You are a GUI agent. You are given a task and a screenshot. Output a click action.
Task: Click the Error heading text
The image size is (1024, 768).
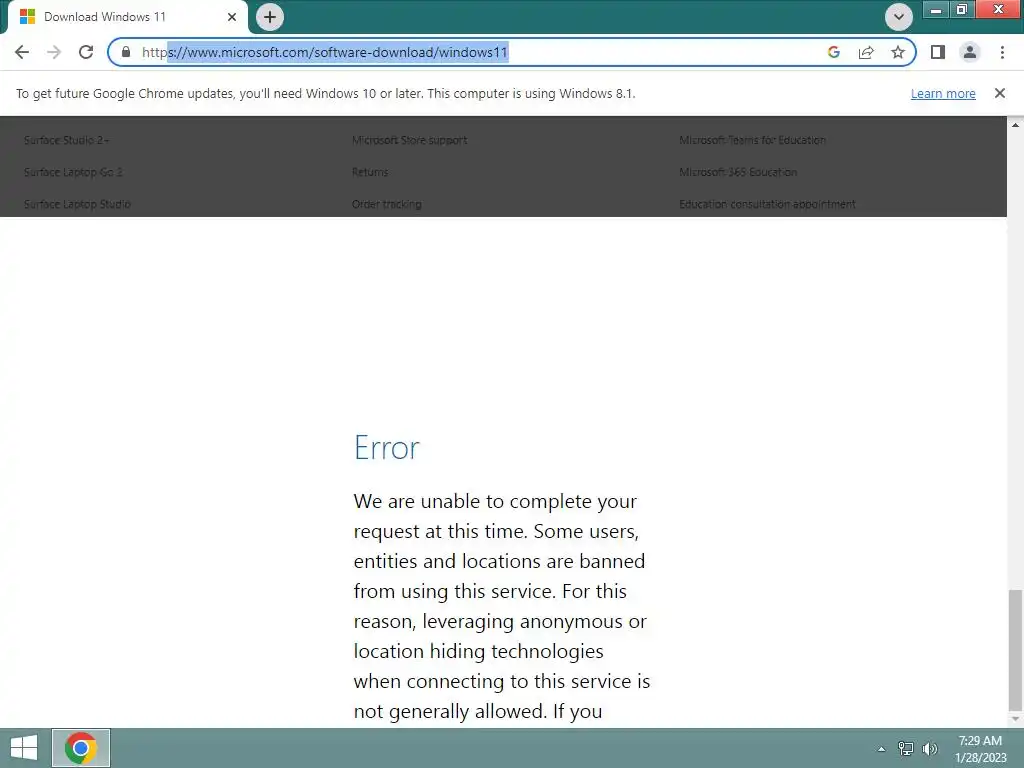[387, 448]
